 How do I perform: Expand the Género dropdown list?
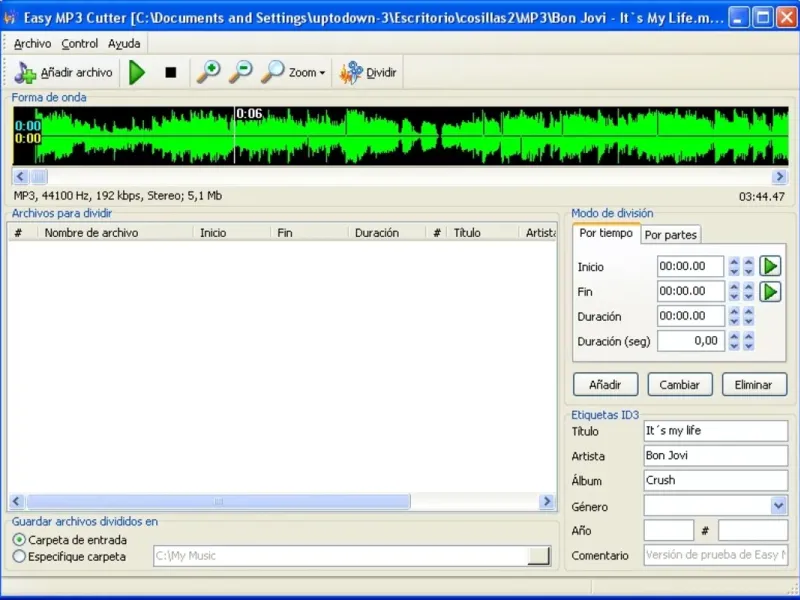[779, 506]
